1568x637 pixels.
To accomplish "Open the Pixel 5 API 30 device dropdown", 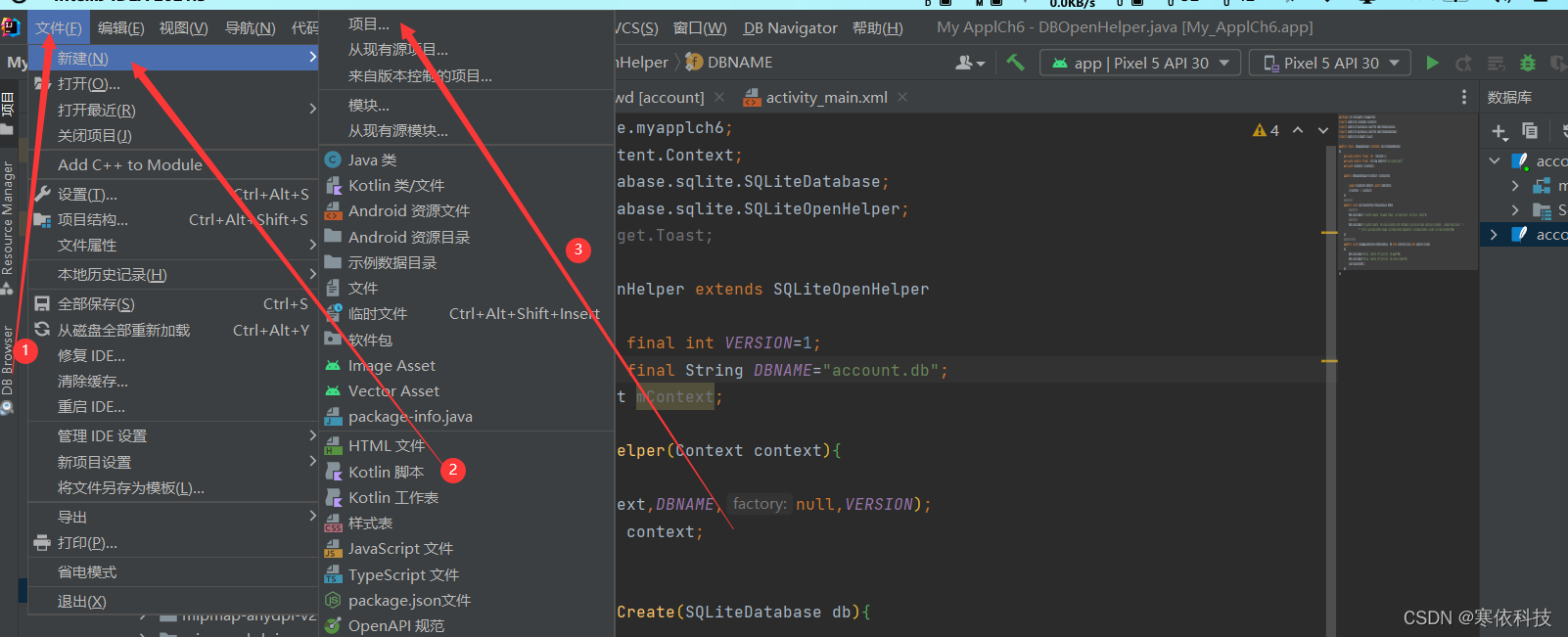I will 1330,63.
